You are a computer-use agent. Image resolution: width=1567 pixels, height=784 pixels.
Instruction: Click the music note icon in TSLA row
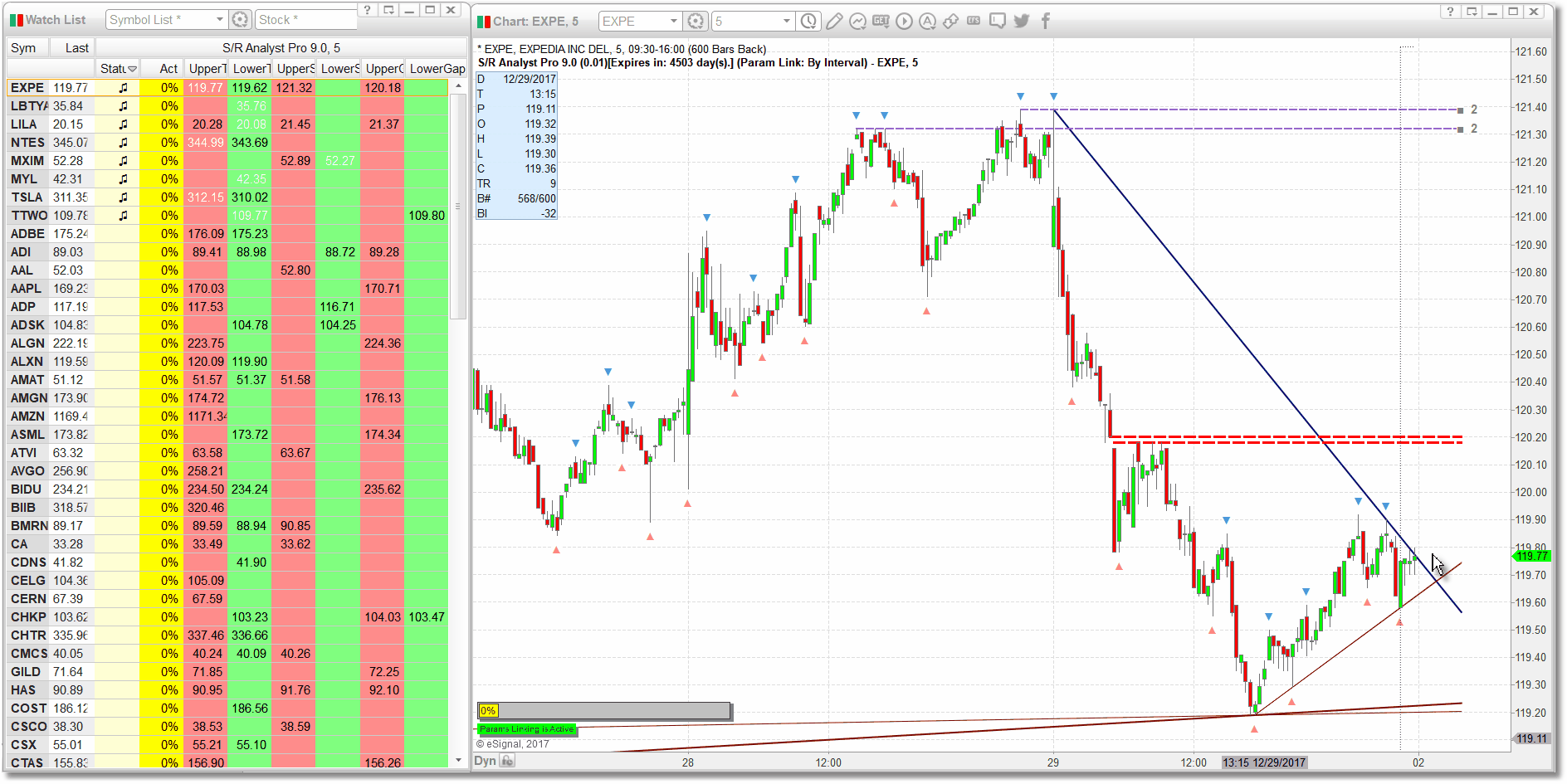pos(123,197)
